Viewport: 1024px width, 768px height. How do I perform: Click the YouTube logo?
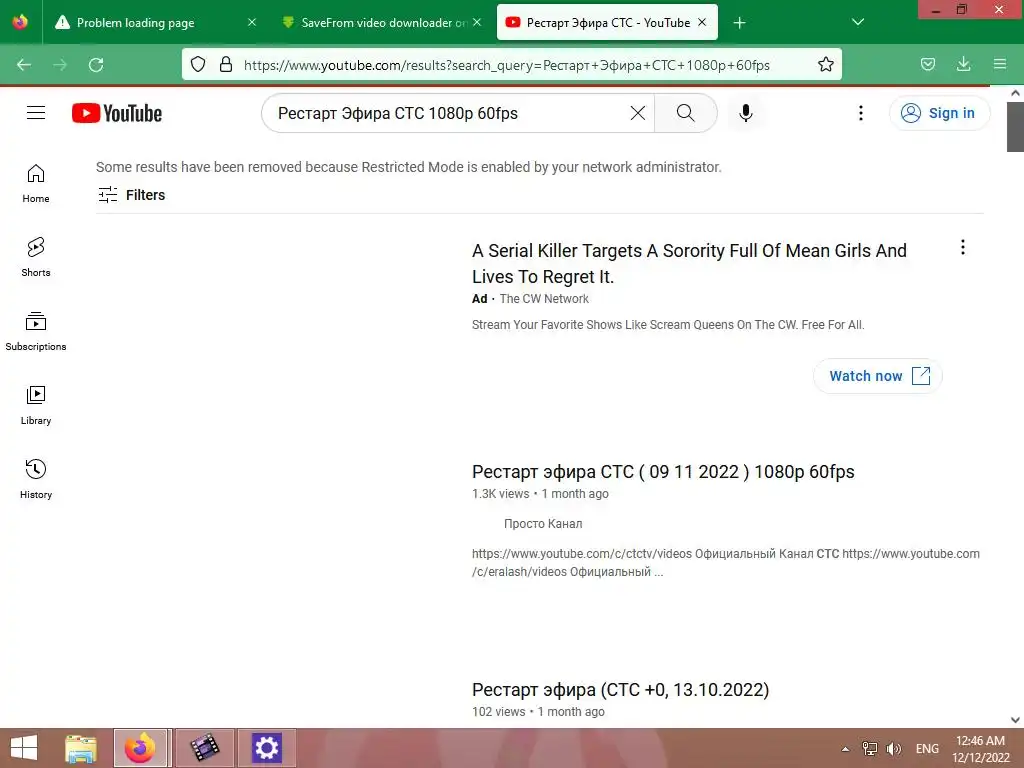pos(117,113)
